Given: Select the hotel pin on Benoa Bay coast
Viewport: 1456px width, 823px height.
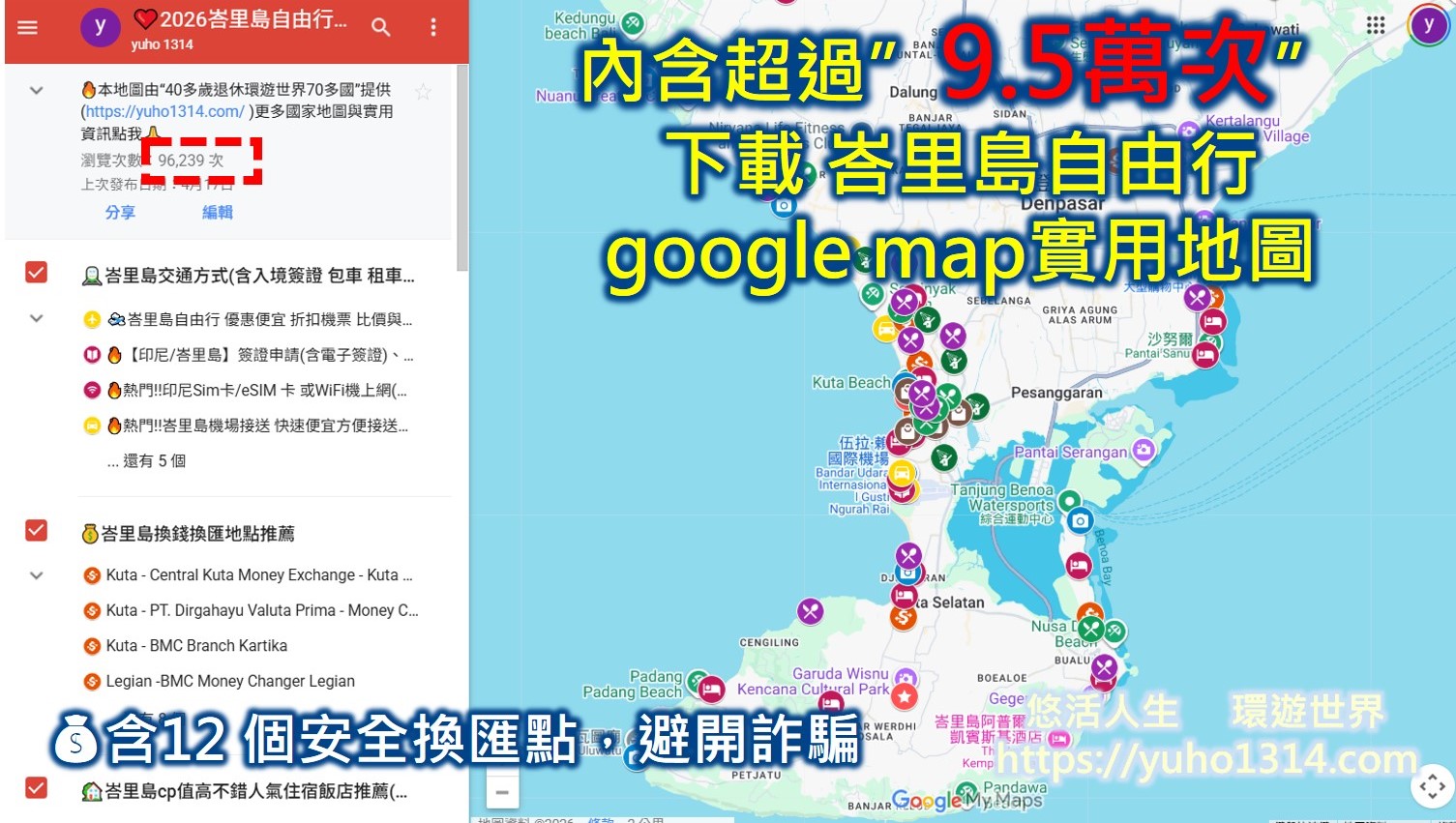Looking at the screenshot, I should point(1079,565).
